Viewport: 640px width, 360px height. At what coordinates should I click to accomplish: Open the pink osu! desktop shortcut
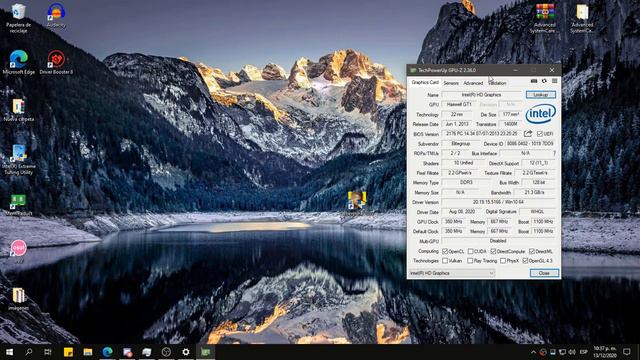click(18, 250)
